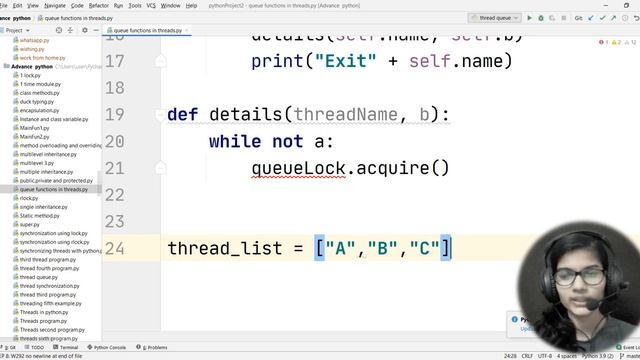Select opened file locate icon in Project panel
640x360 pixels.
pyautogui.click(x=59, y=30)
